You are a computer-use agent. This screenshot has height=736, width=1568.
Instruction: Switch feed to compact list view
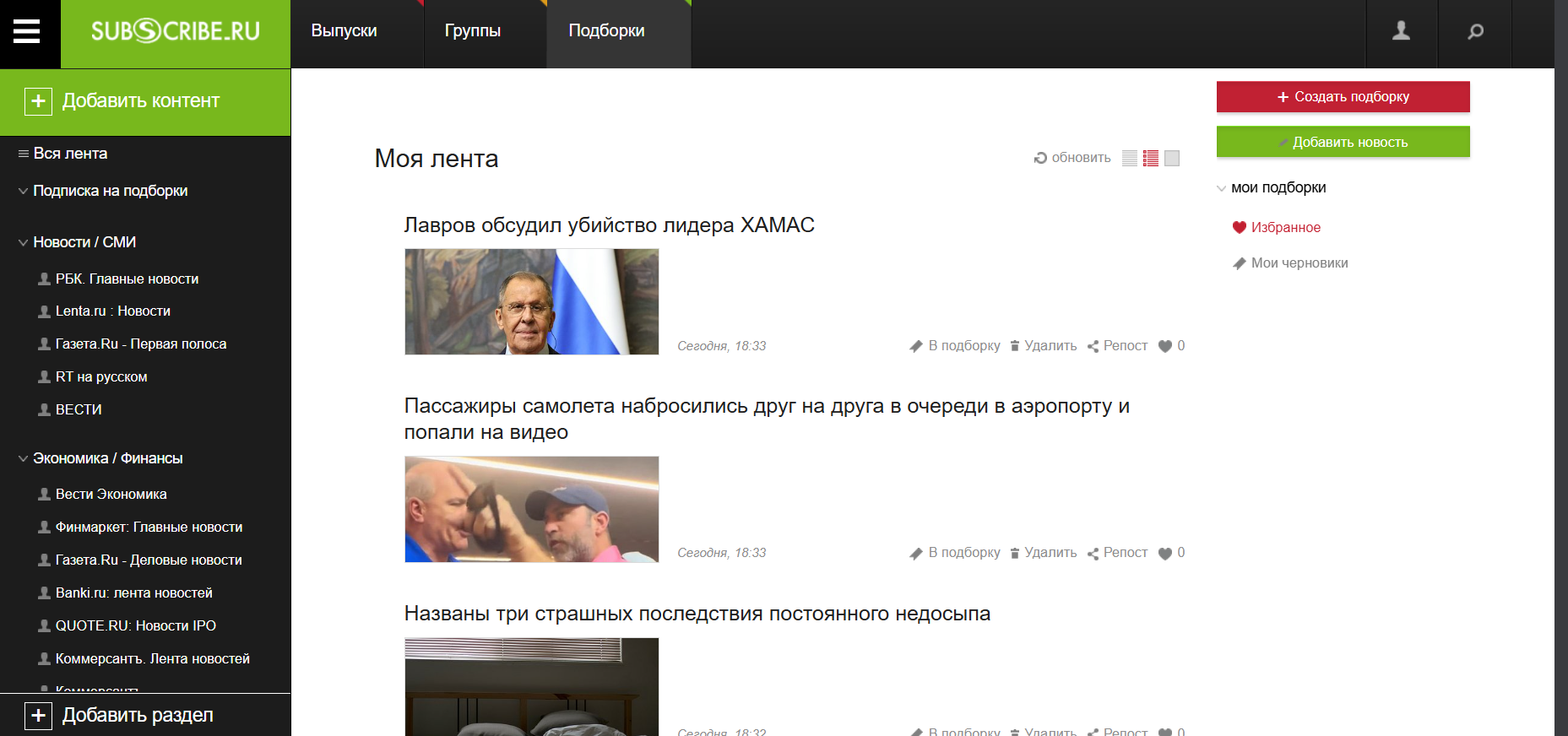tap(1130, 158)
